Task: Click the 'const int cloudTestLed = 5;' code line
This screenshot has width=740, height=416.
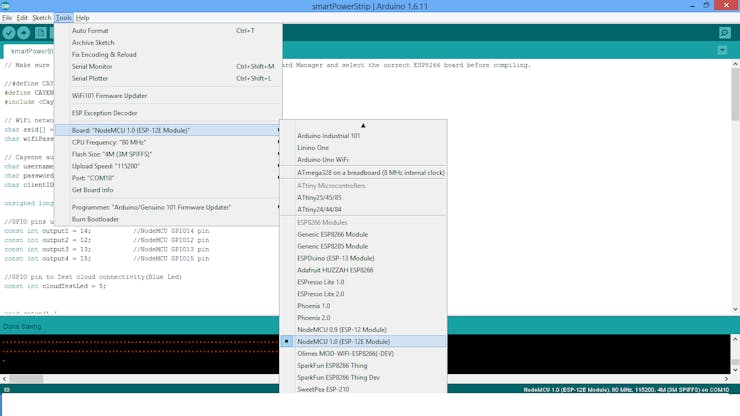Action: pos(55,286)
